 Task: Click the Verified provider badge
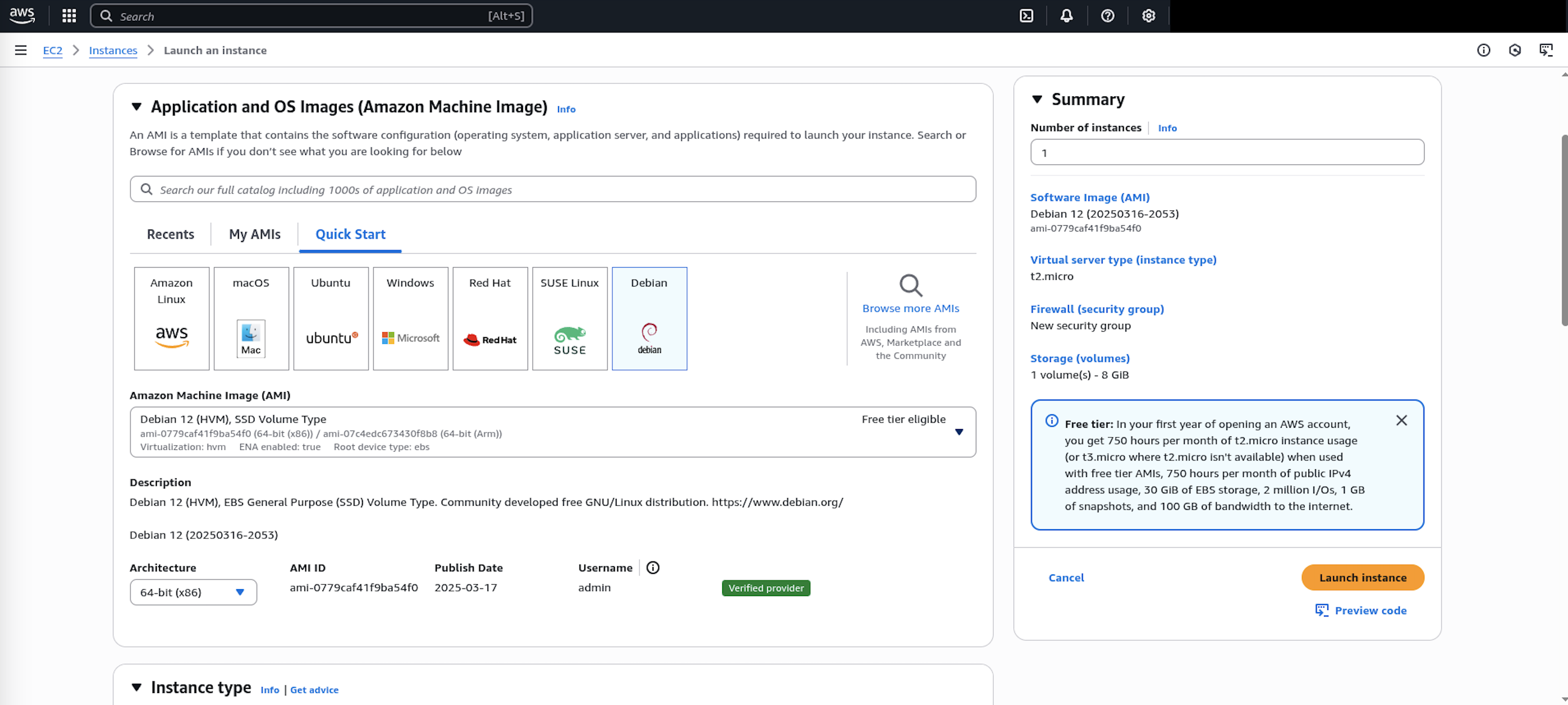[766, 588]
